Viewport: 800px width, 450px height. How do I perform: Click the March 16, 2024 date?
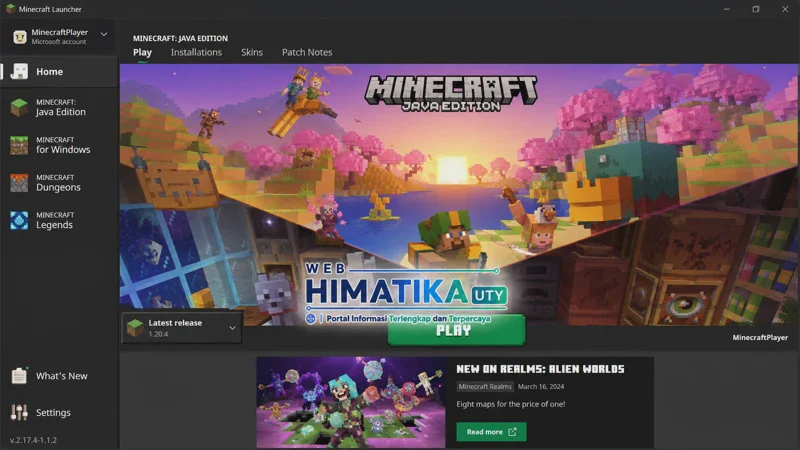tap(541, 387)
